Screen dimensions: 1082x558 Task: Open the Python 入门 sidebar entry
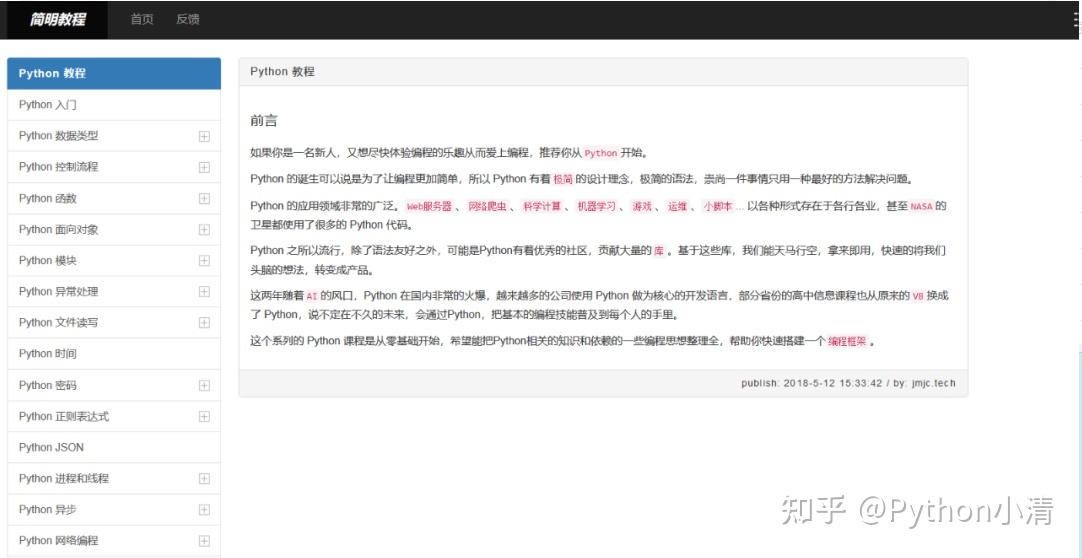point(114,105)
